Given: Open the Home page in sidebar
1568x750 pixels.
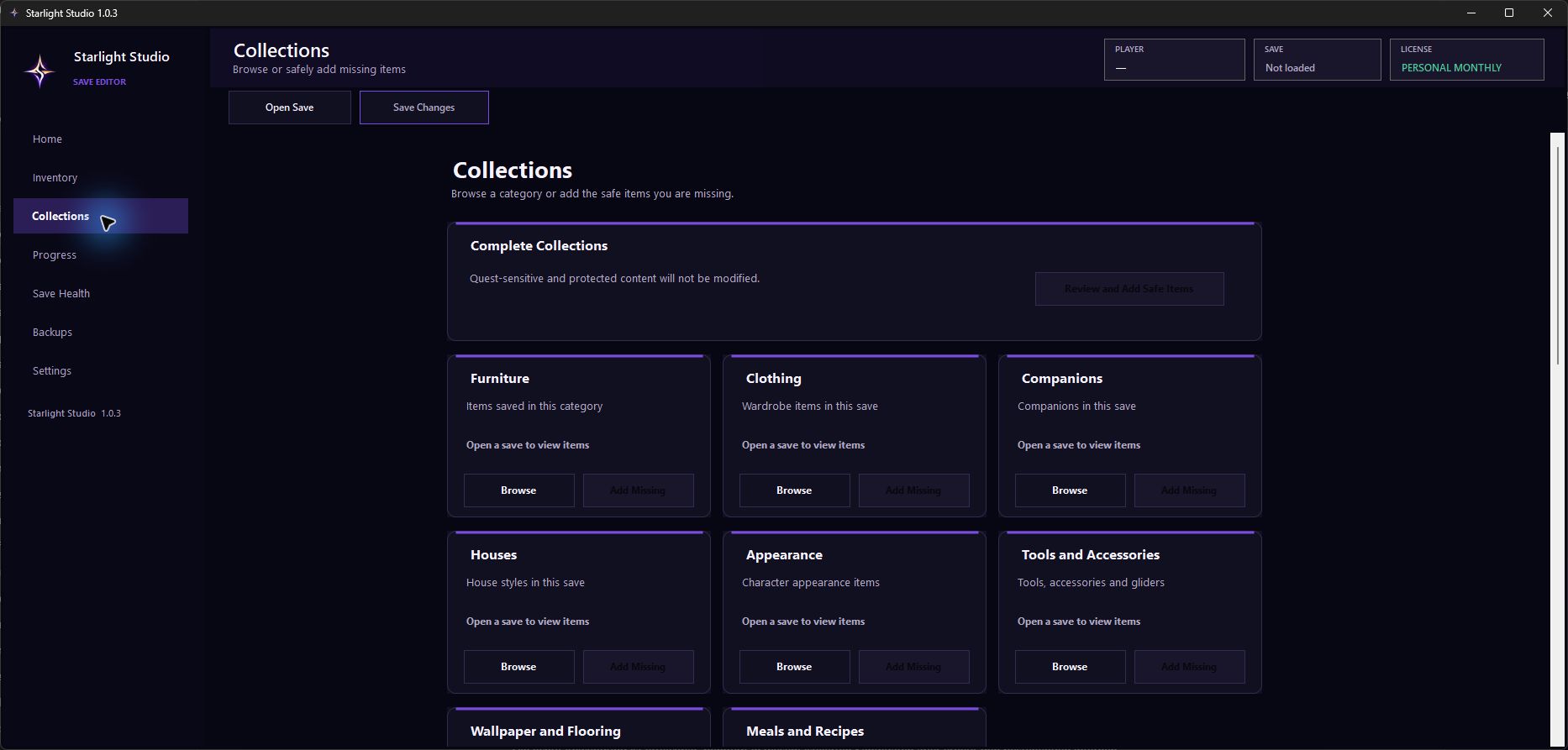Looking at the screenshot, I should coord(101,139).
